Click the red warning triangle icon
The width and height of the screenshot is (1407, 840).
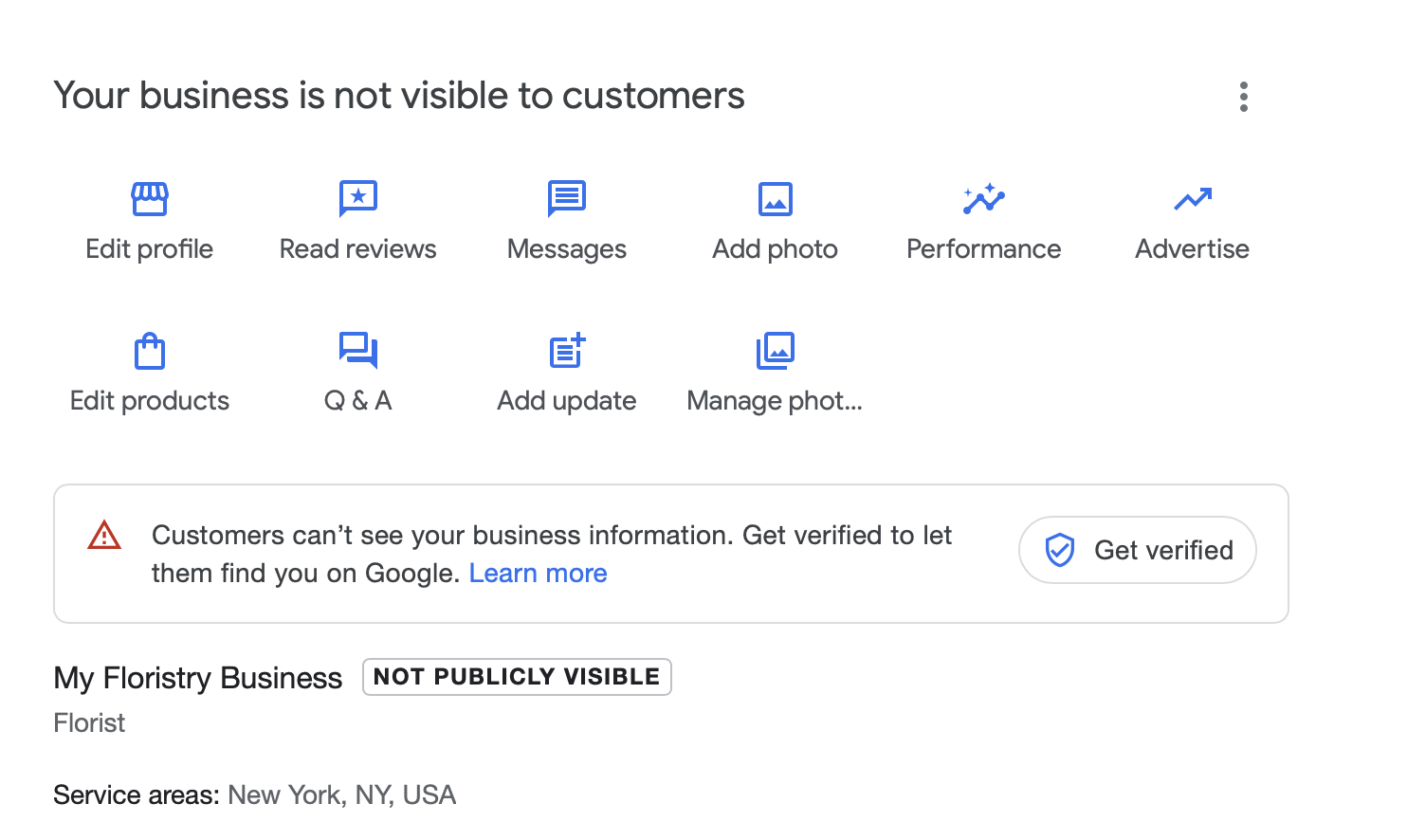click(x=104, y=536)
